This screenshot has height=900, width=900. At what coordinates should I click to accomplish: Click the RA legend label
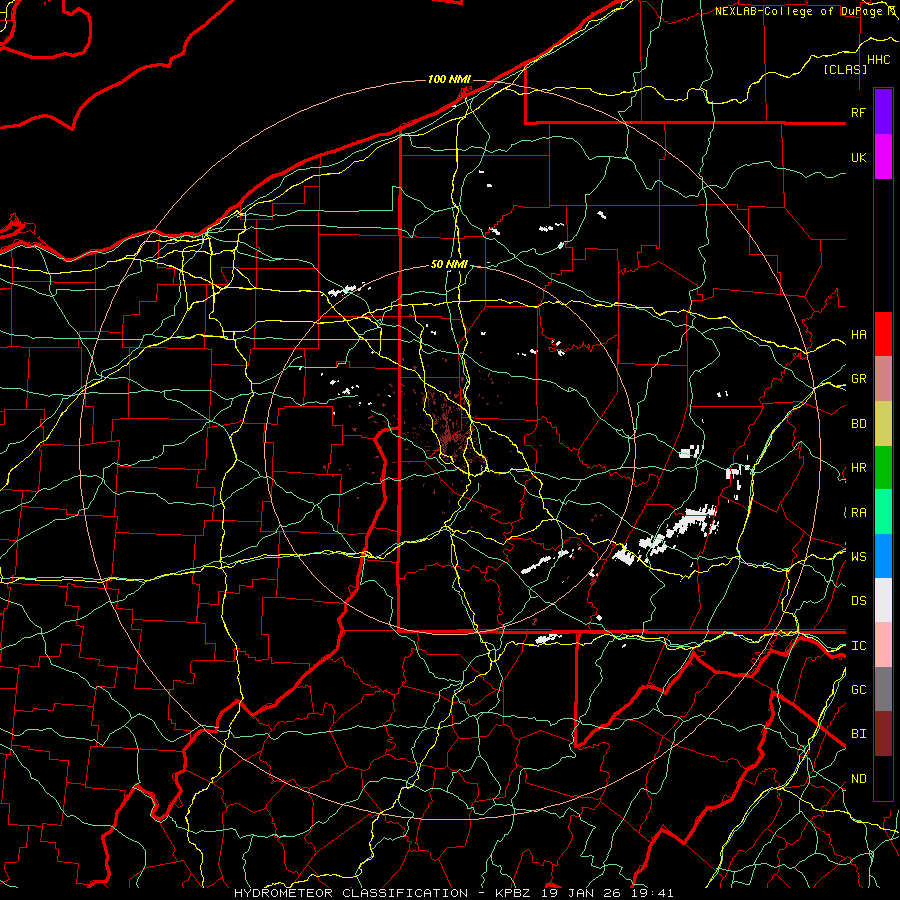[858, 513]
